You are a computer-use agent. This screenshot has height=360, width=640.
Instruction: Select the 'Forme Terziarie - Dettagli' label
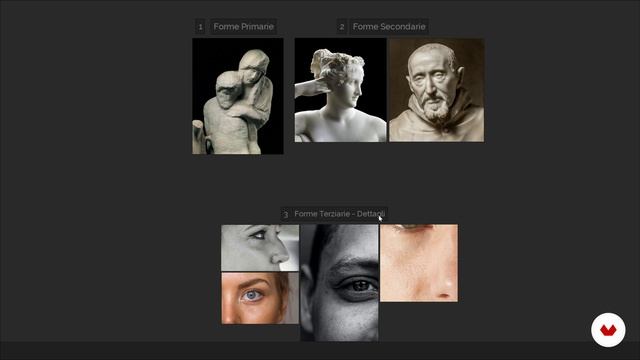click(x=339, y=214)
